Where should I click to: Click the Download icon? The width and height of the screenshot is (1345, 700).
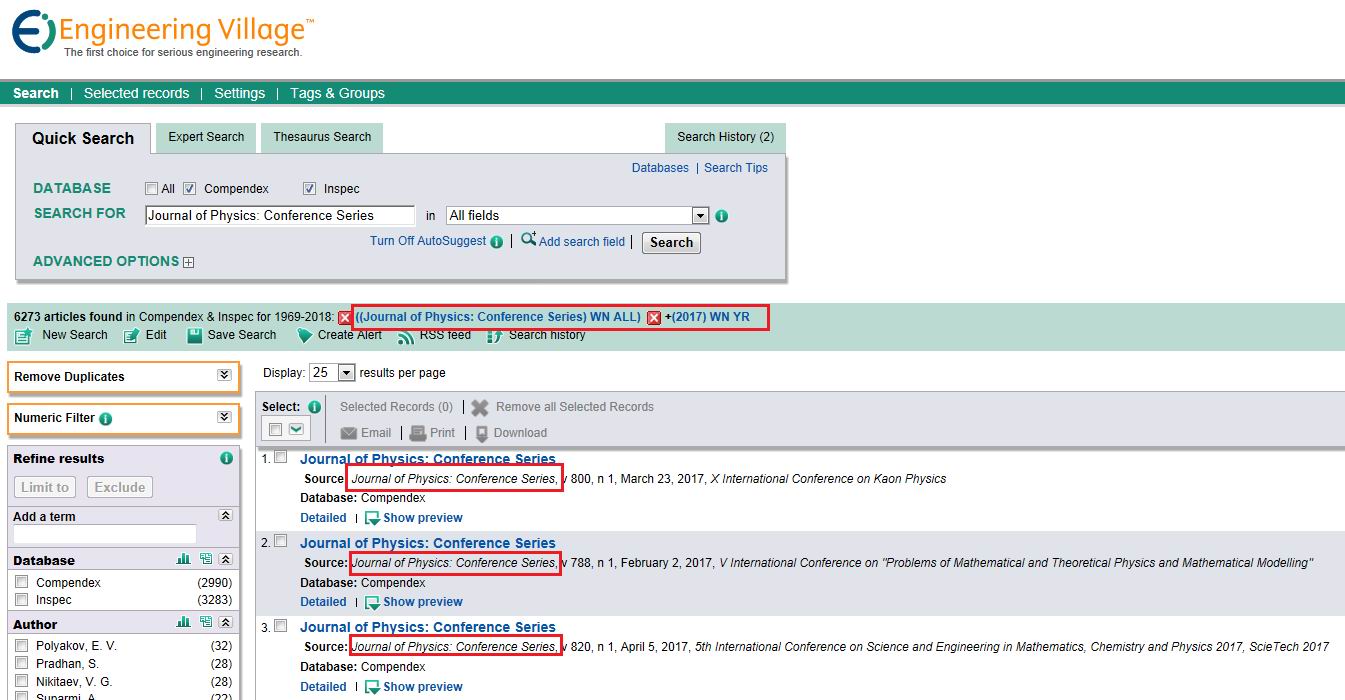[x=482, y=434]
